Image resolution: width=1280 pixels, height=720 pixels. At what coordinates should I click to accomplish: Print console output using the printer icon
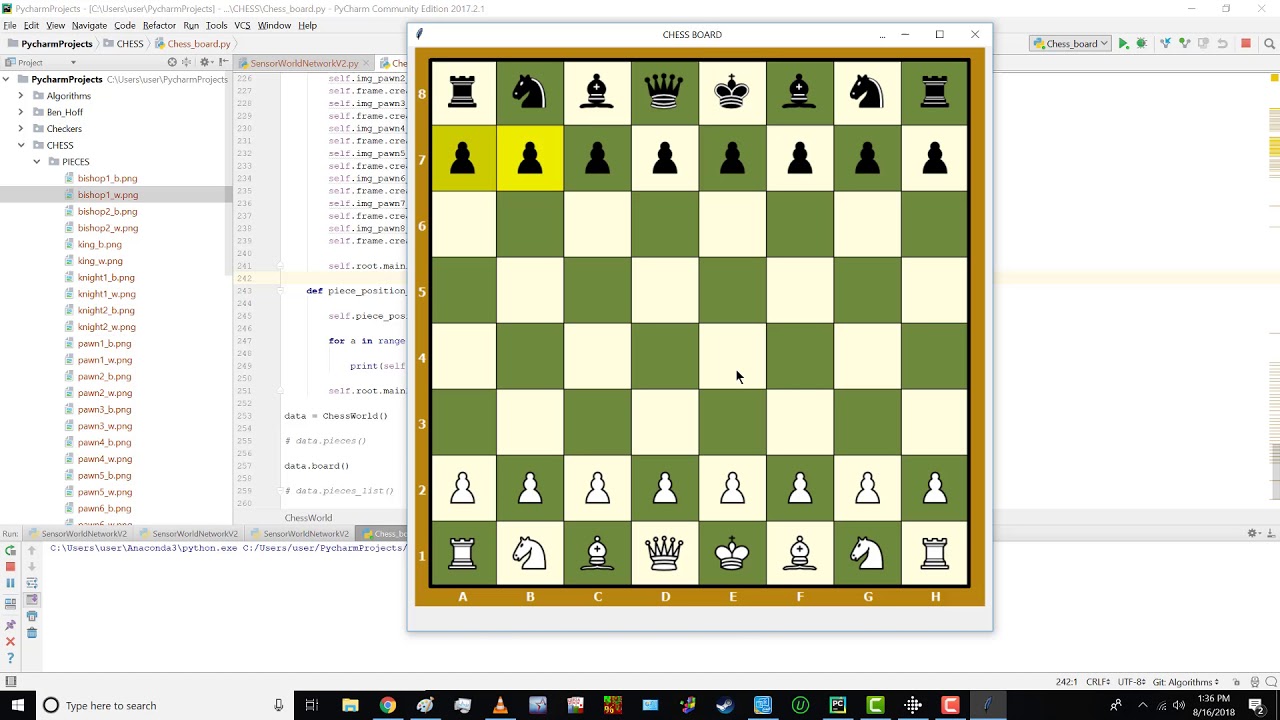point(31,616)
